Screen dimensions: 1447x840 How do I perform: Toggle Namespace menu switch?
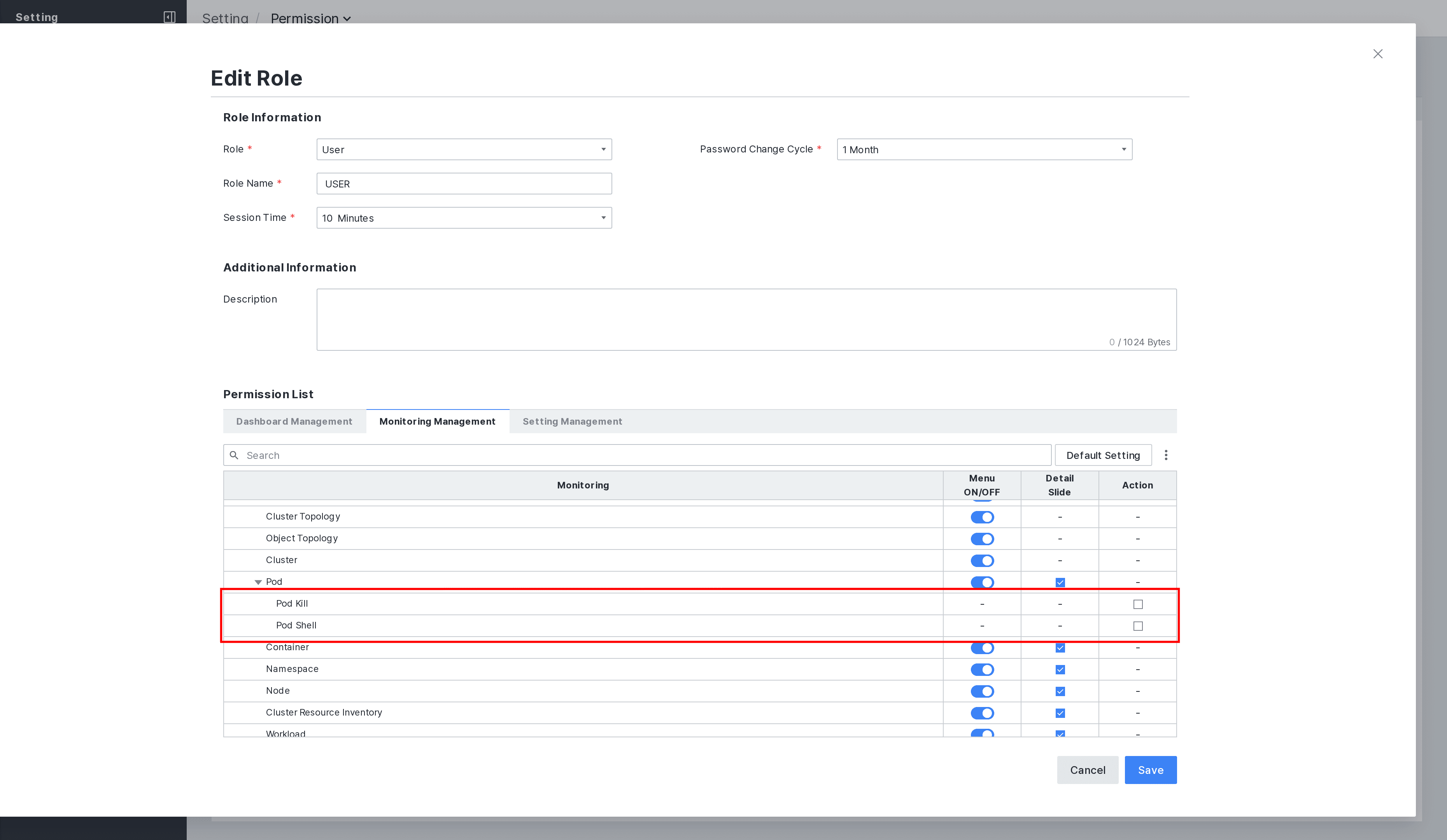click(x=983, y=670)
